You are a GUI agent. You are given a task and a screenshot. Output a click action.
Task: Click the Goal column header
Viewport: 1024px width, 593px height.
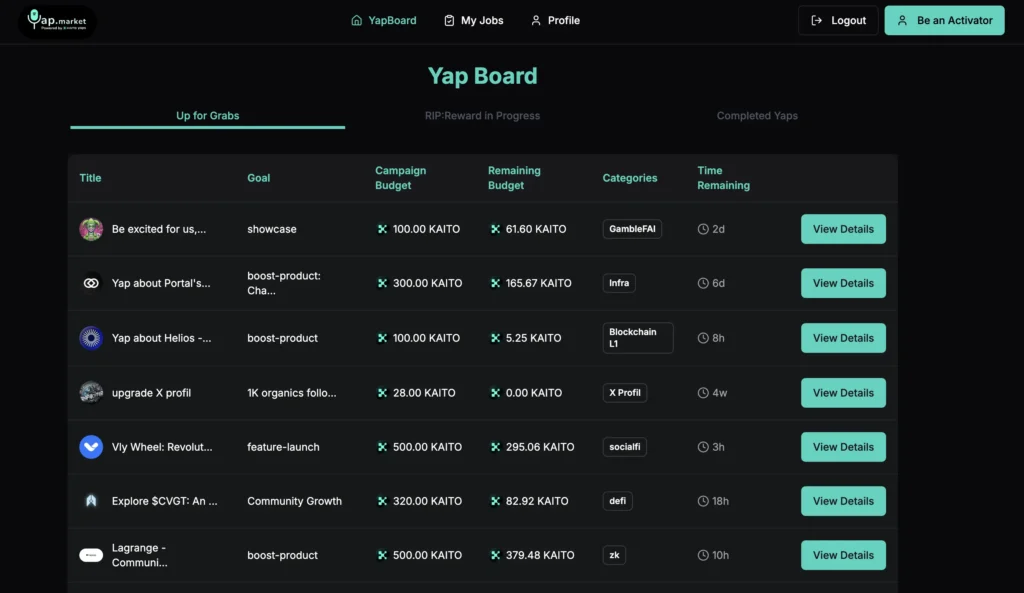tap(259, 178)
